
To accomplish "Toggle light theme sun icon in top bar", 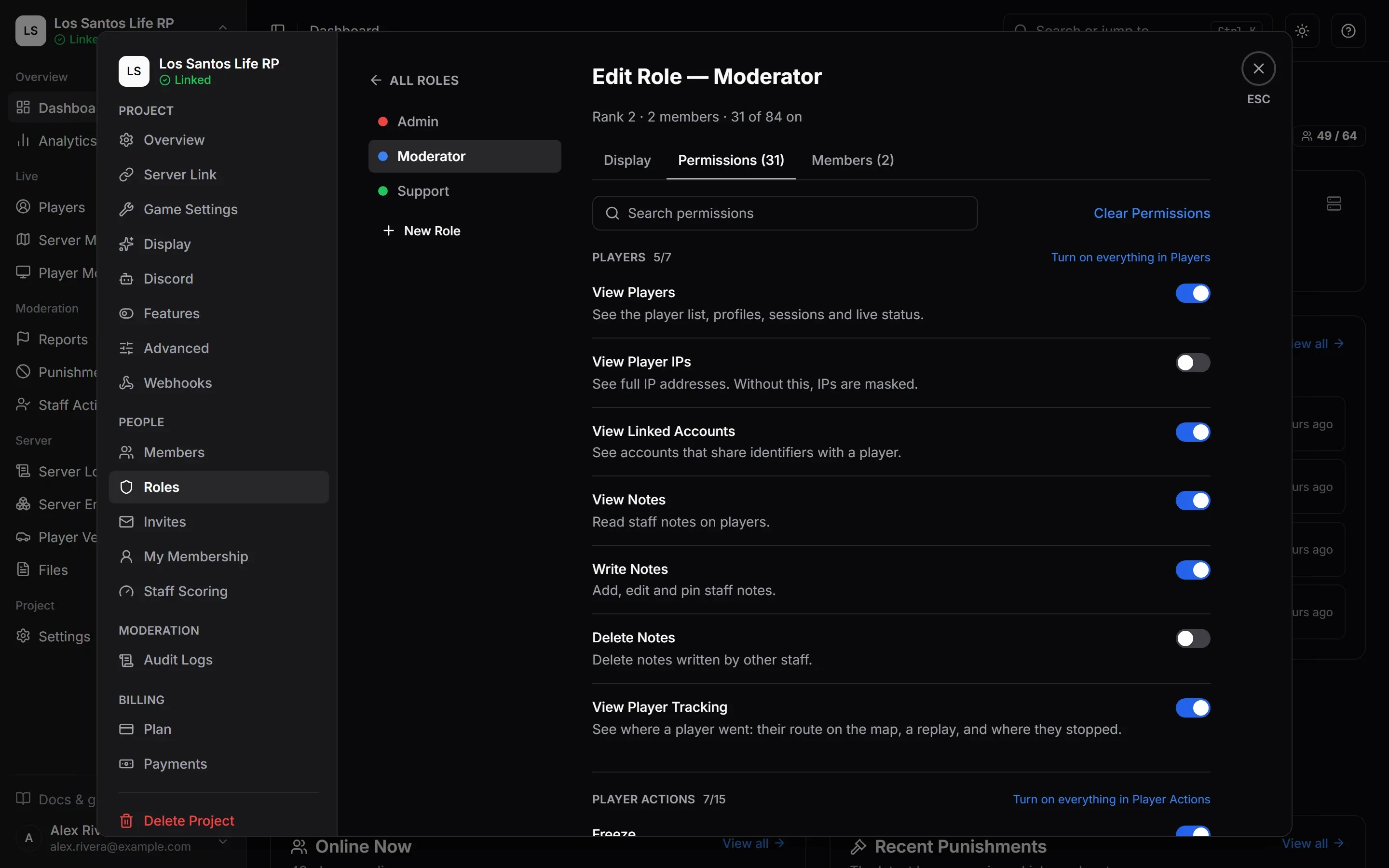I will click(x=1302, y=30).
